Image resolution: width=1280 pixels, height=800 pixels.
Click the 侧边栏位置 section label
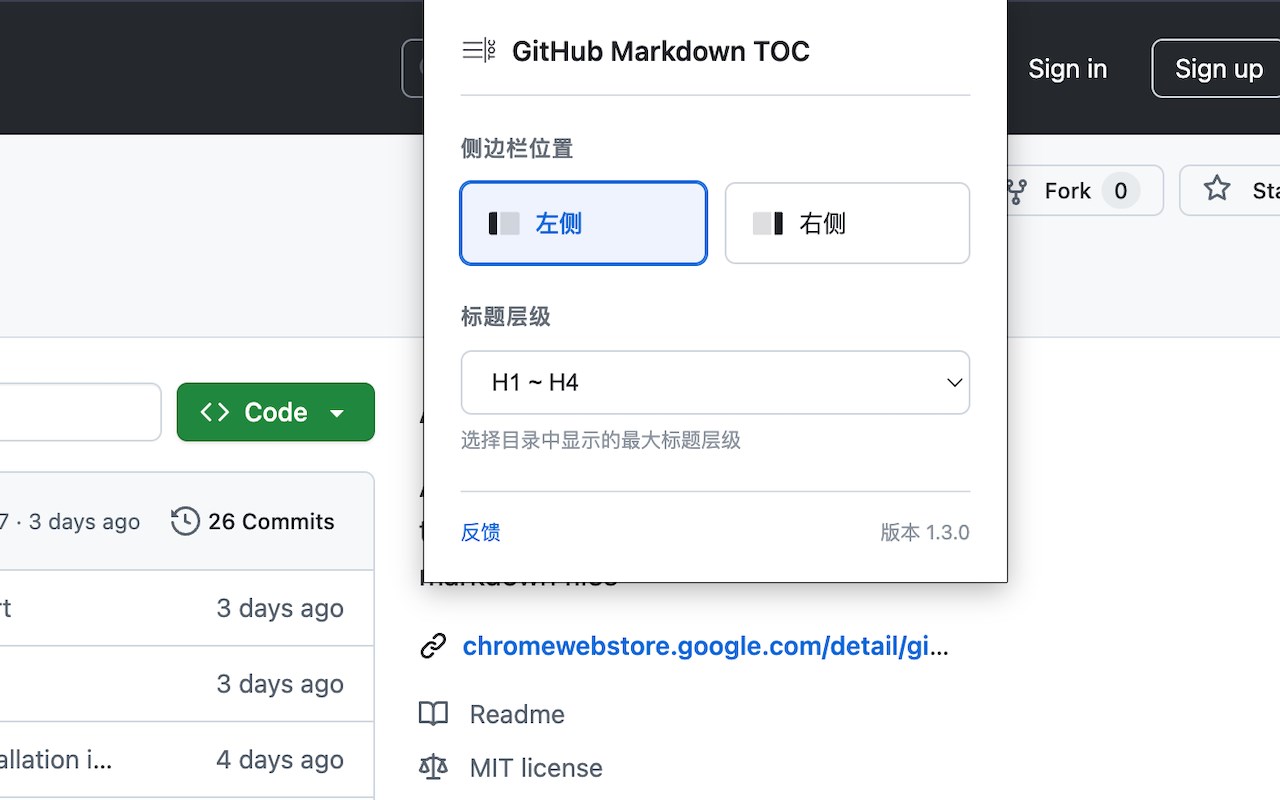pyautogui.click(x=517, y=149)
